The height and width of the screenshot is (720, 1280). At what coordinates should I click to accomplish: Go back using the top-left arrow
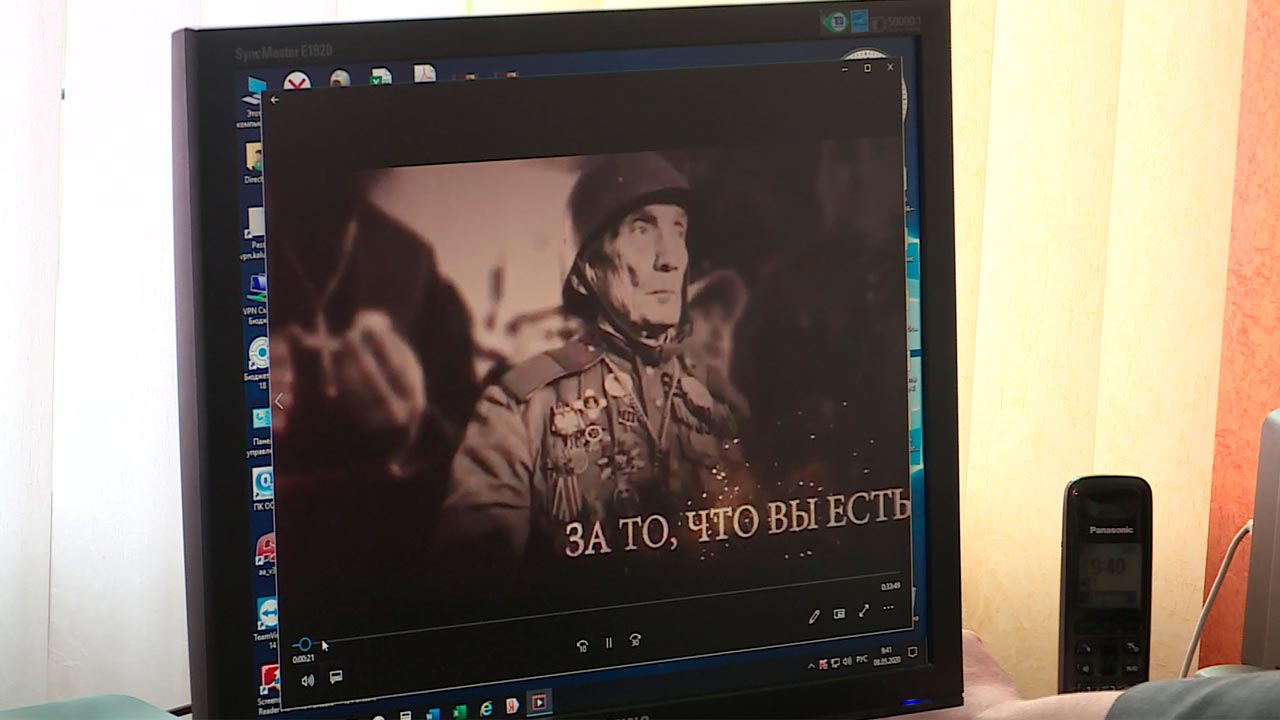(275, 100)
